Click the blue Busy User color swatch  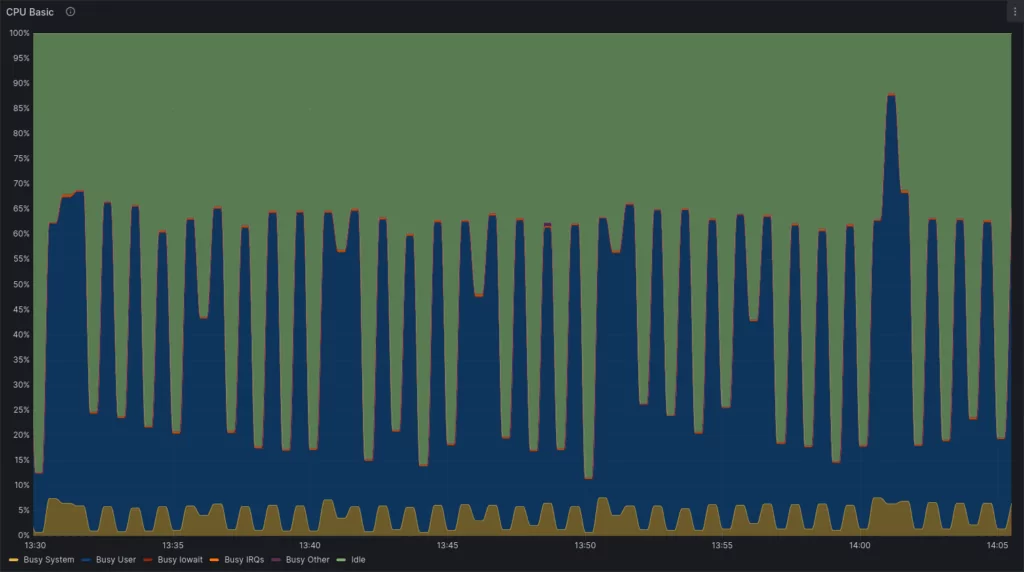pyautogui.click(x=87, y=560)
